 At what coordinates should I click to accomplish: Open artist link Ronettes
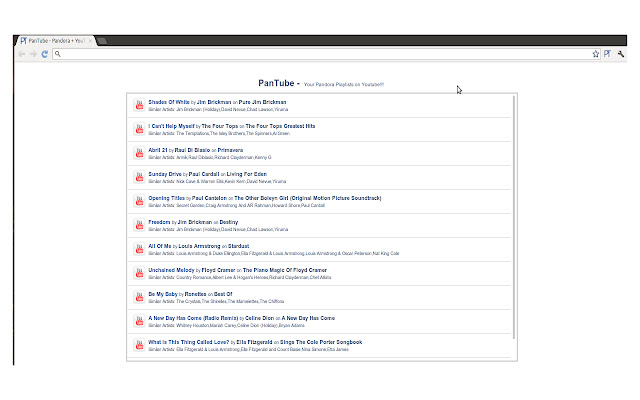(196, 294)
